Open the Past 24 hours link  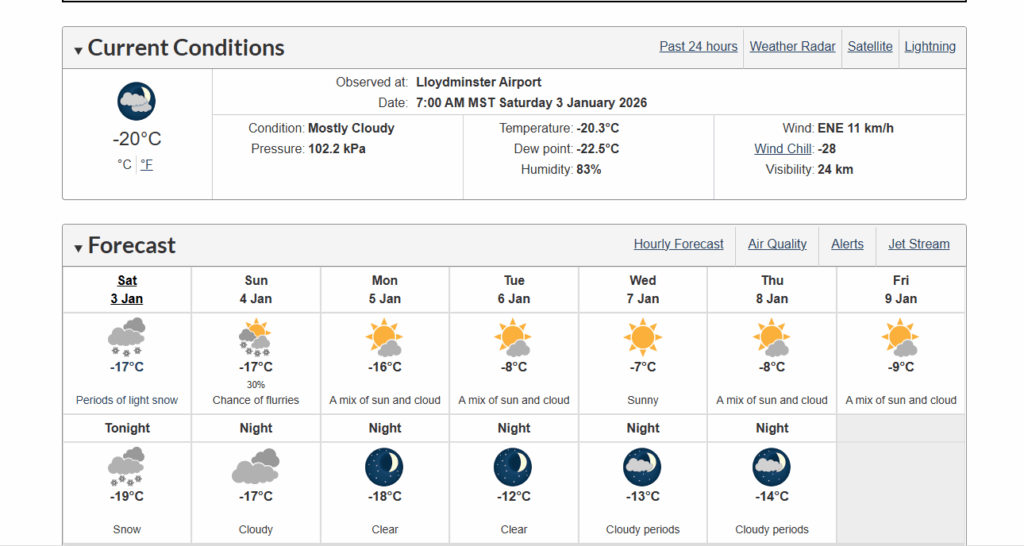698,46
